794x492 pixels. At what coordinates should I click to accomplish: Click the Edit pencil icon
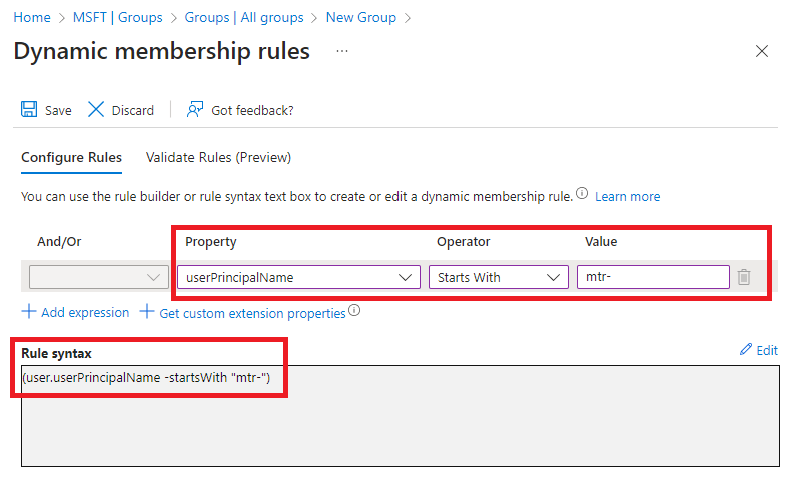coord(746,350)
